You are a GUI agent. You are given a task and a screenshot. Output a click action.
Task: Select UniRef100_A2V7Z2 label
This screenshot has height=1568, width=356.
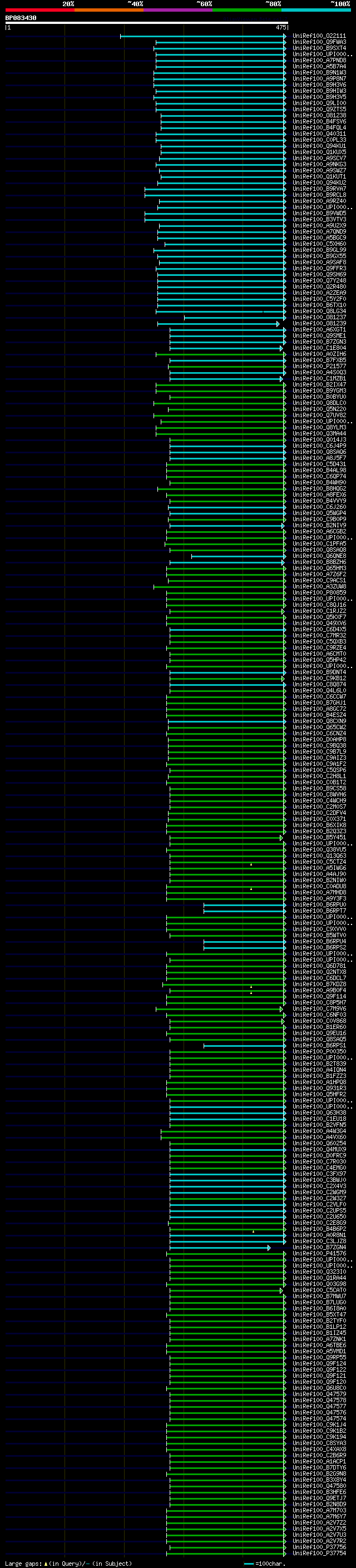[x=319, y=1523]
